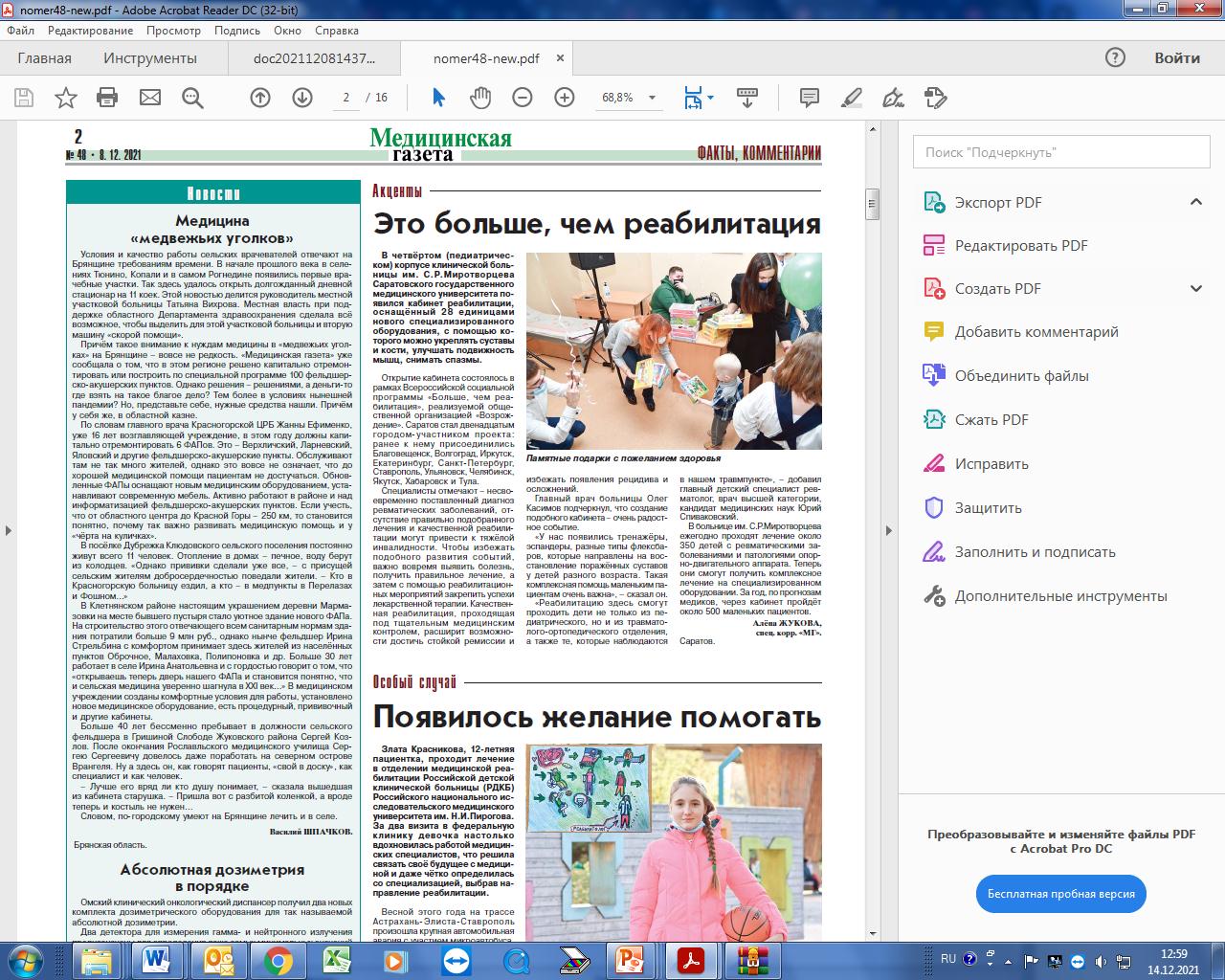Collapse the Экспорт PDF section chevron

[x=1195, y=202]
